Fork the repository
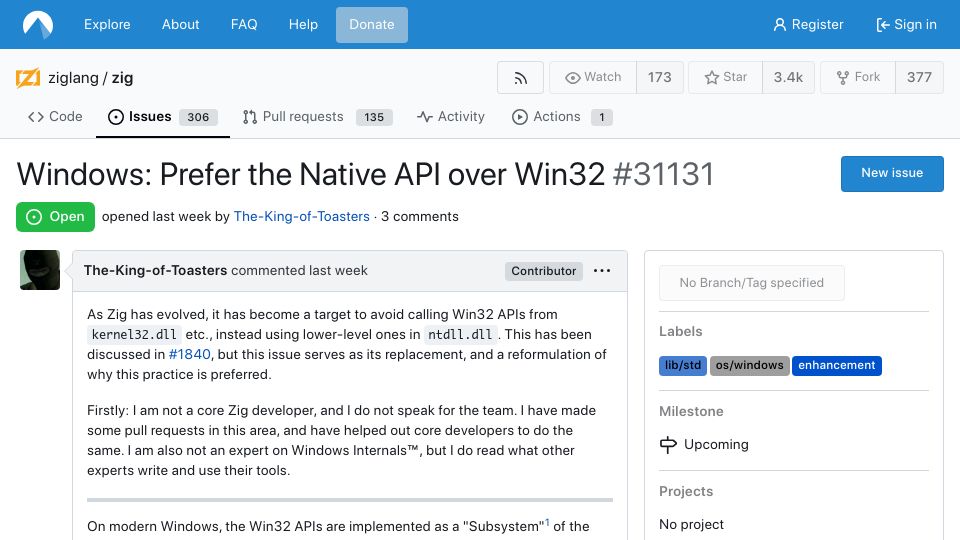The width and height of the screenshot is (960, 540). point(858,78)
